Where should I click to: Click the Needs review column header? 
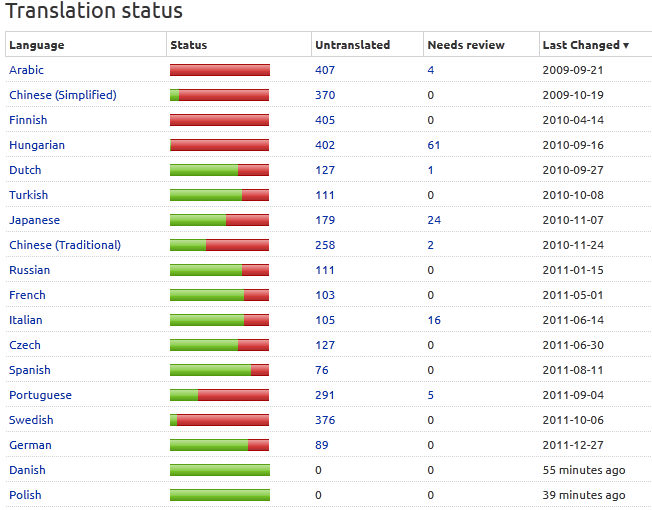tap(465, 45)
